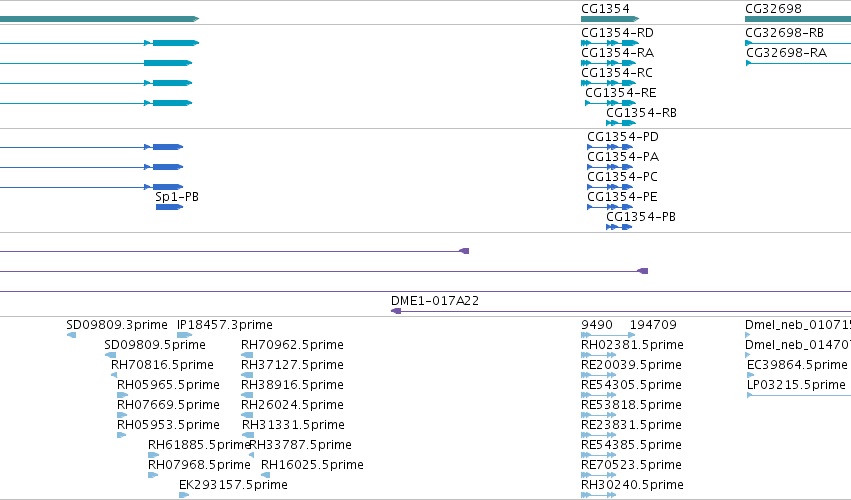Select the CG32698-RA transcript label
The width and height of the screenshot is (851, 500).
[x=786, y=53]
